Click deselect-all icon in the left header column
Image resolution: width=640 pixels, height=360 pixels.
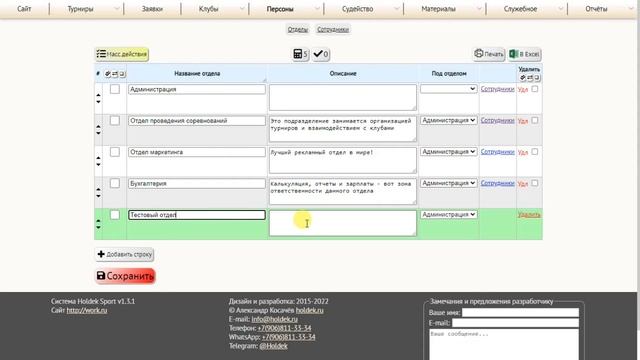pos(122,74)
